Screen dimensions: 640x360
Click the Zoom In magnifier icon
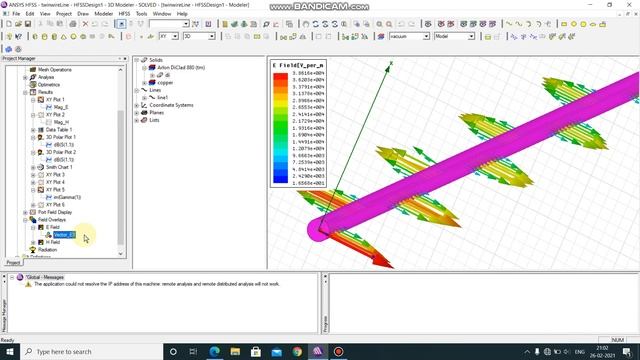[x=379, y=24]
